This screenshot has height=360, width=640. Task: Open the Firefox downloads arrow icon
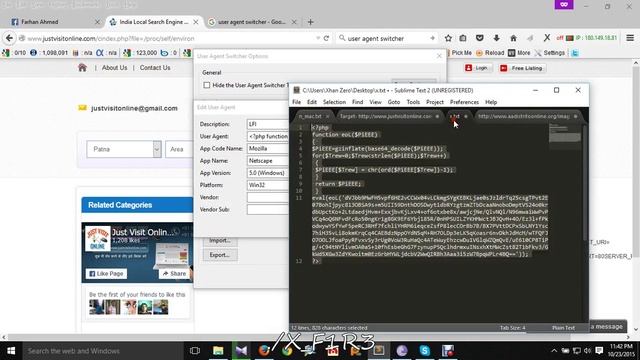point(496,38)
